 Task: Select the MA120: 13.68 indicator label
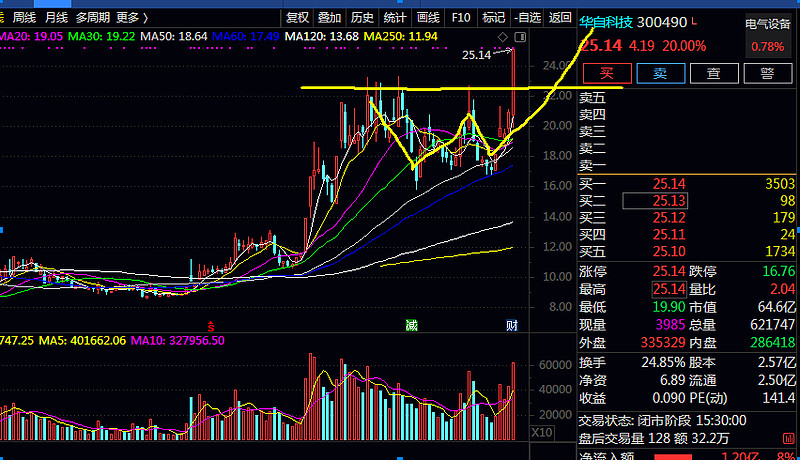(321, 37)
